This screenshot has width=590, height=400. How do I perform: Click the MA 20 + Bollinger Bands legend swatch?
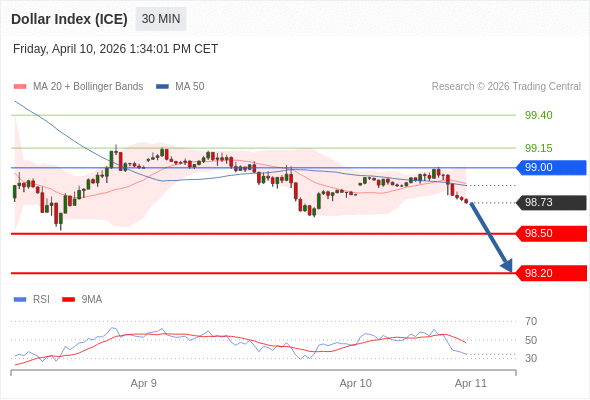coord(20,87)
